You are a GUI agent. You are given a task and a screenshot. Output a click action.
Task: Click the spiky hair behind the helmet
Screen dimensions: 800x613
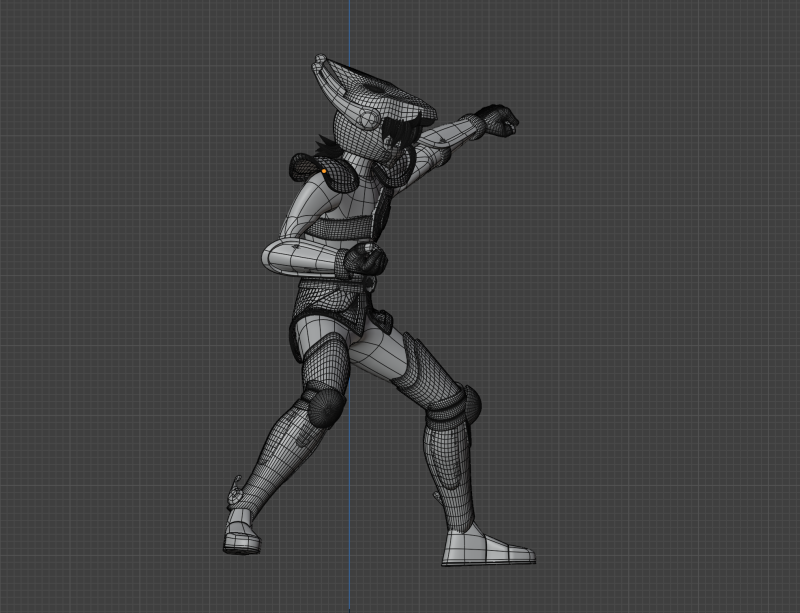pyautogui.click(x=325, y=148)
